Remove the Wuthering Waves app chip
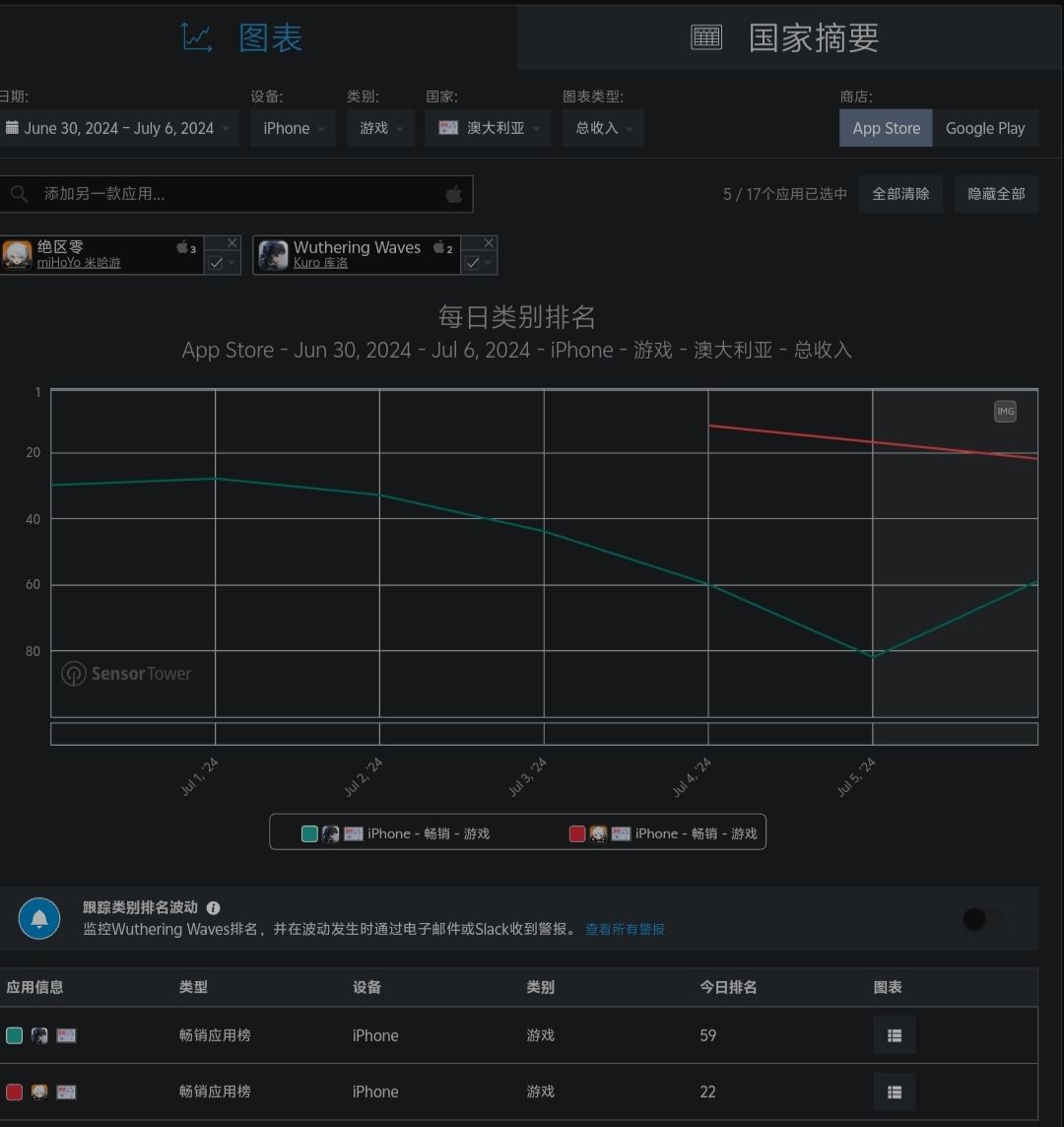The height and width of the screenshot is (1127, 1064). point(489,243)
